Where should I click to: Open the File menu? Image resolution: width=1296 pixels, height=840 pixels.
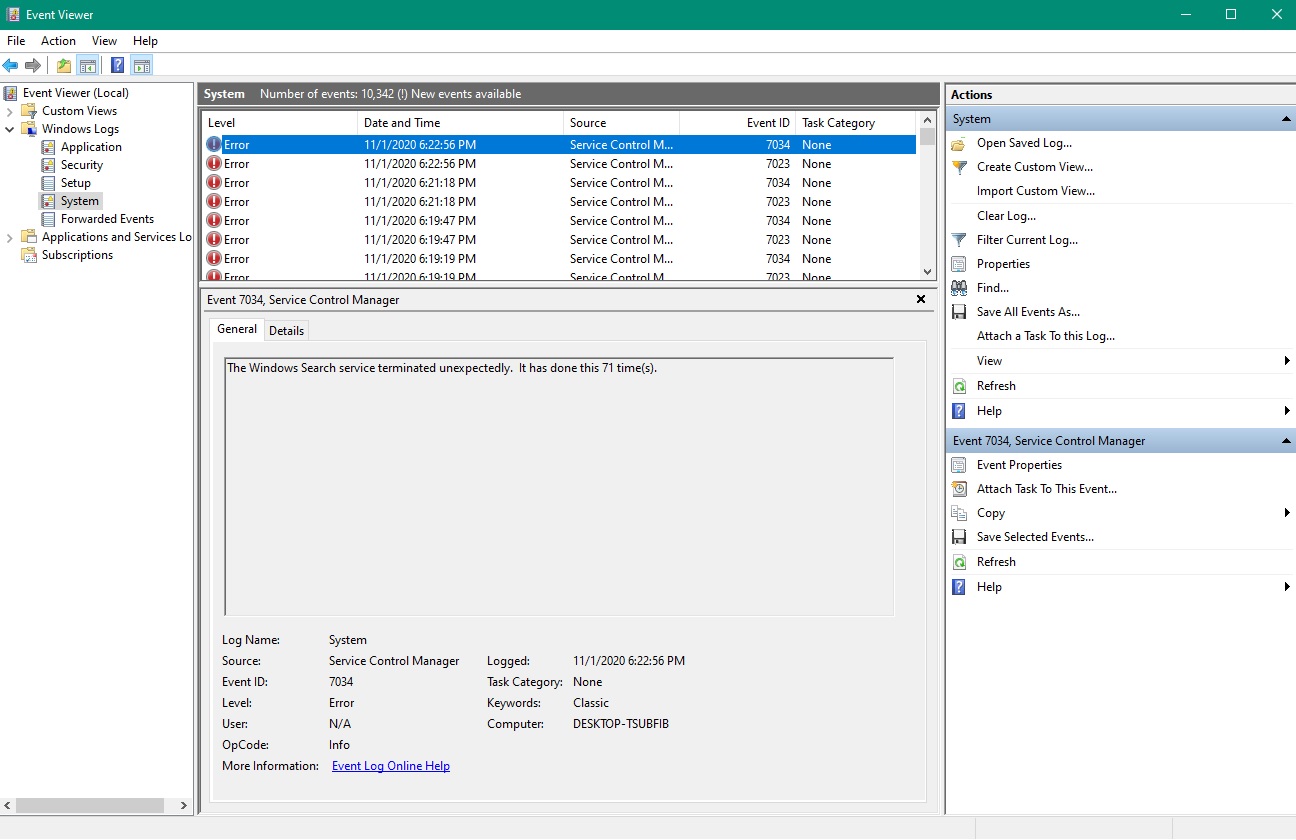(16, 41)
